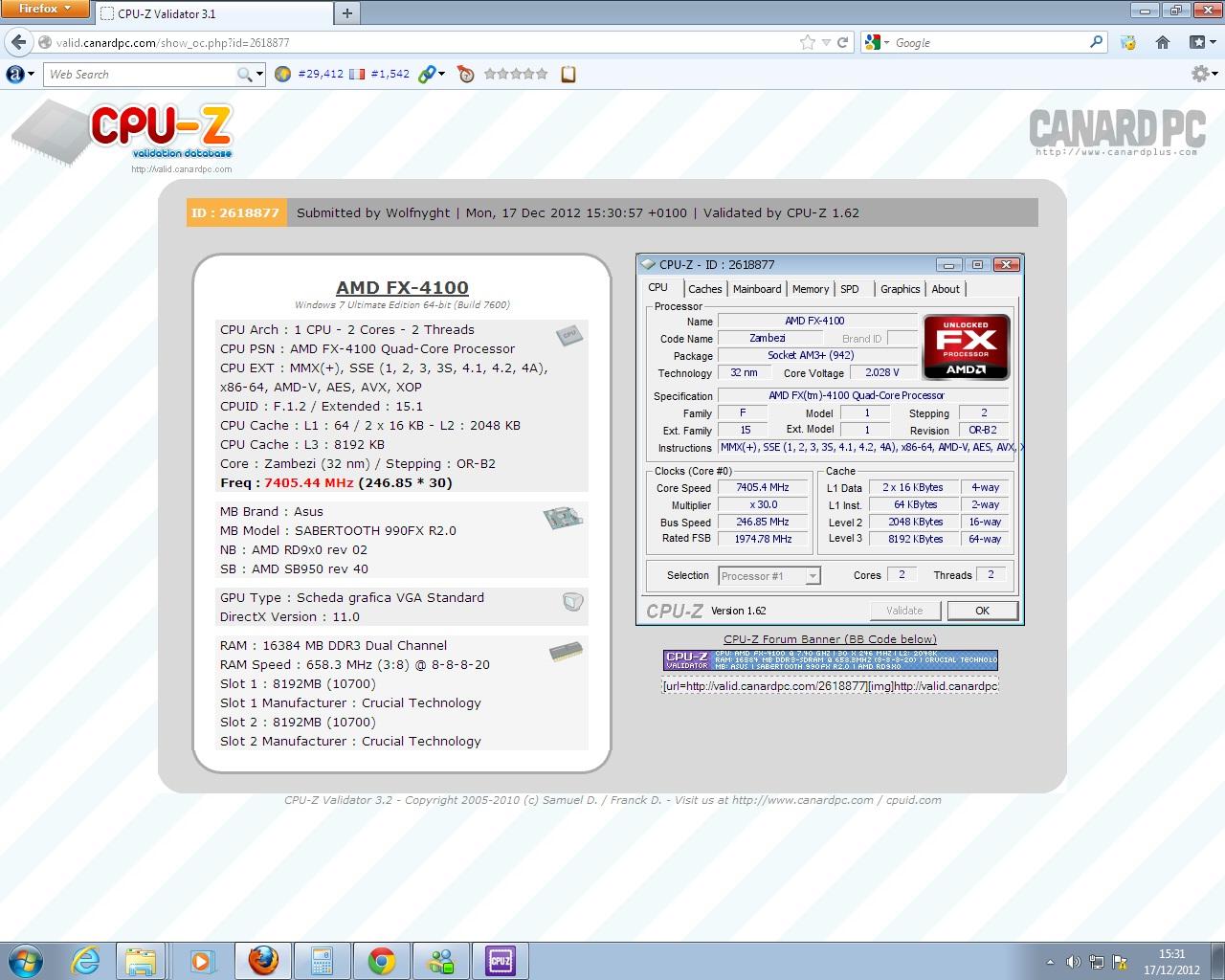The width and height of the screenshot is (1225, 980).
Task: Open the Windows Start button
Action: click(x=26, y=960)
